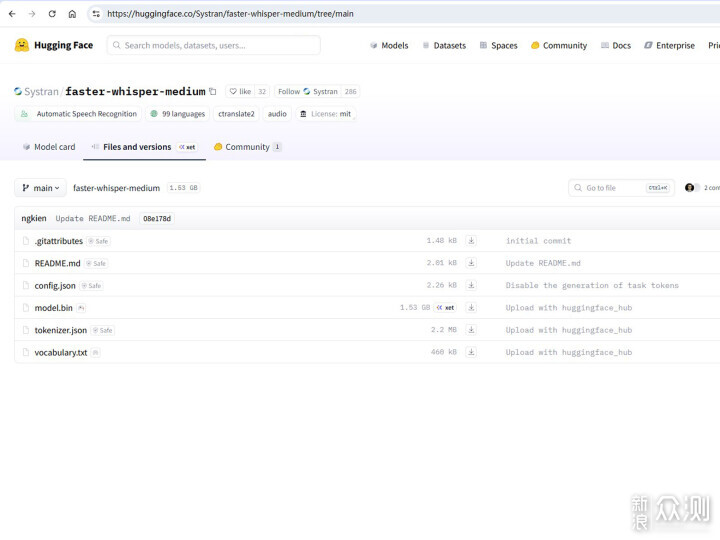
Task: Click the ctranslate2 tag
Action: (x=236, y=114)
